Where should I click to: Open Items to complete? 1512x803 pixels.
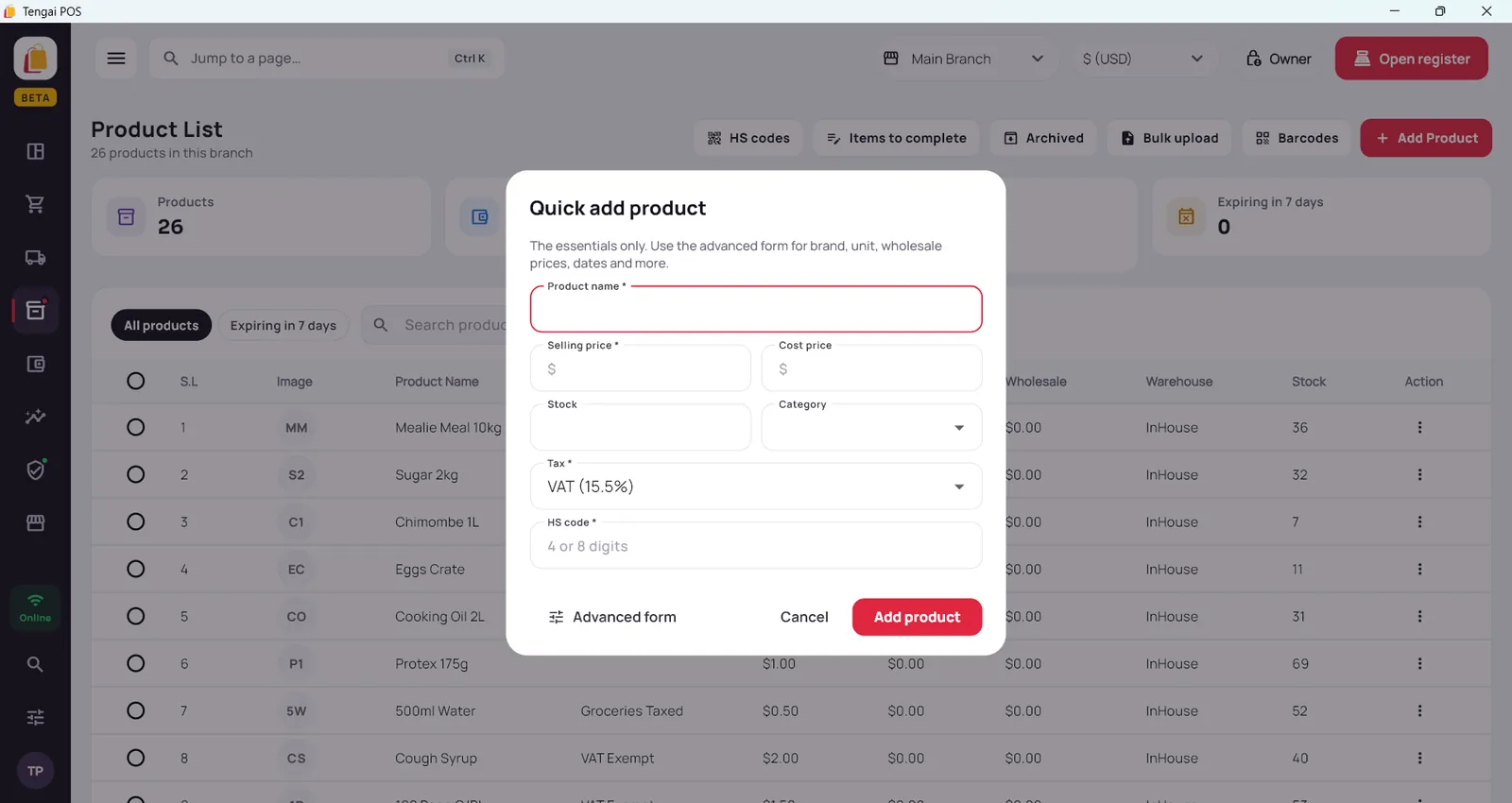tap(897, 138)
